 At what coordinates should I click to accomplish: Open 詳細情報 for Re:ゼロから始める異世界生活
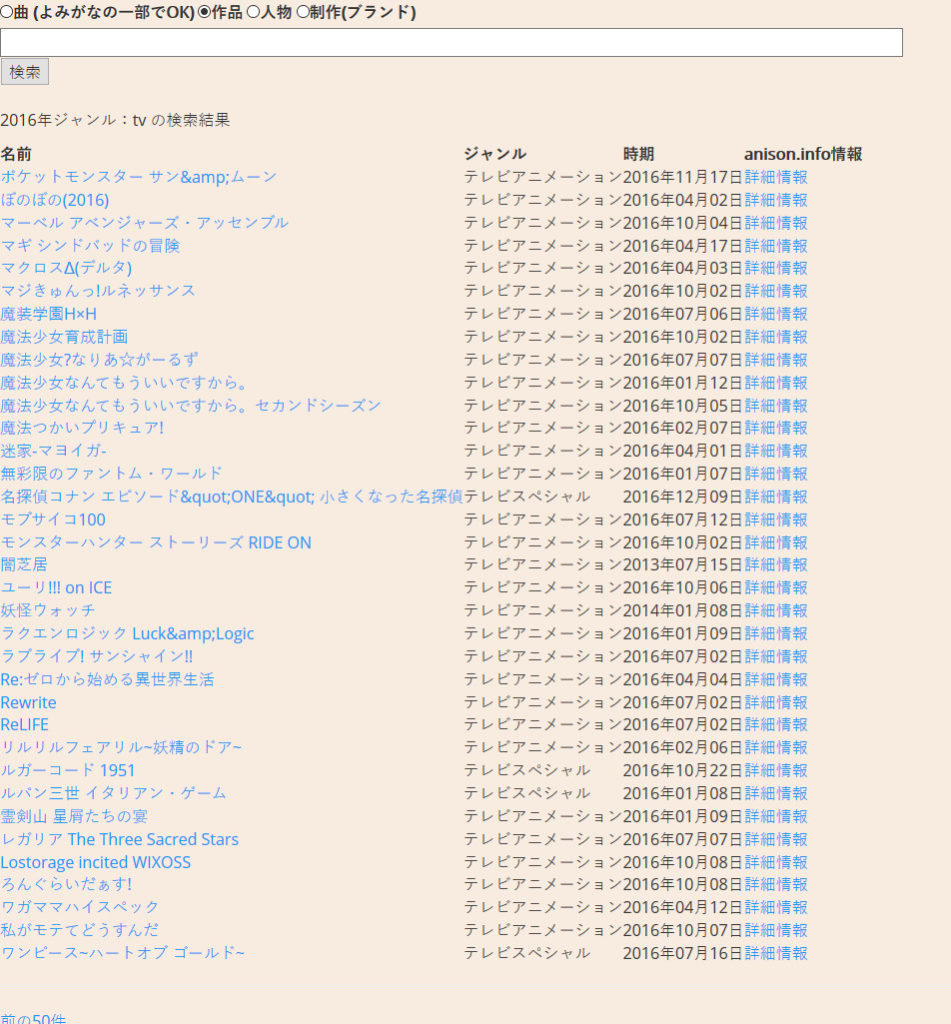click(x=776, y=679)
